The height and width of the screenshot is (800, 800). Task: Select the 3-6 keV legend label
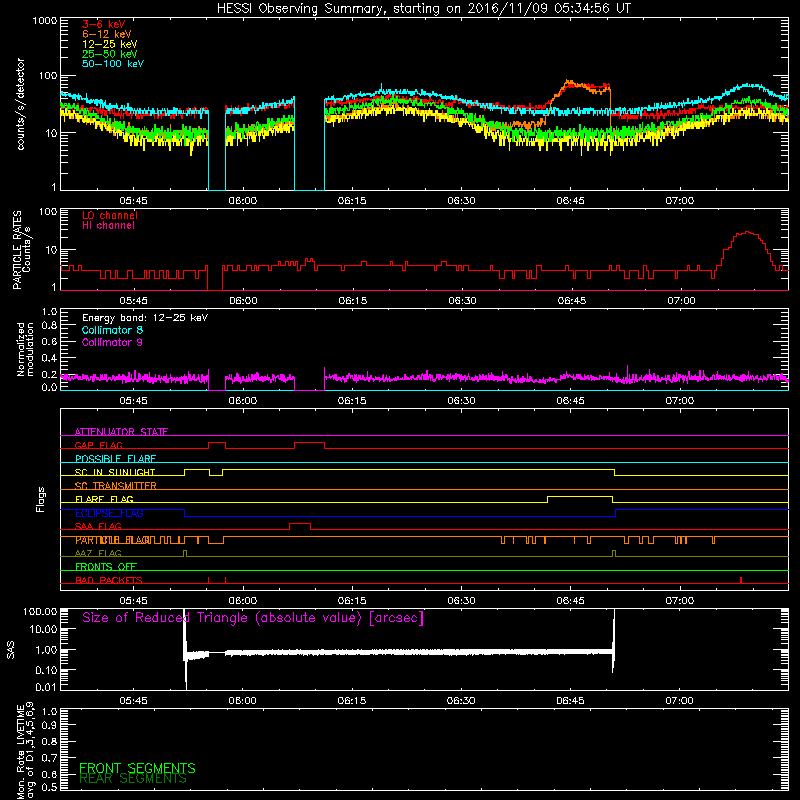104,24
